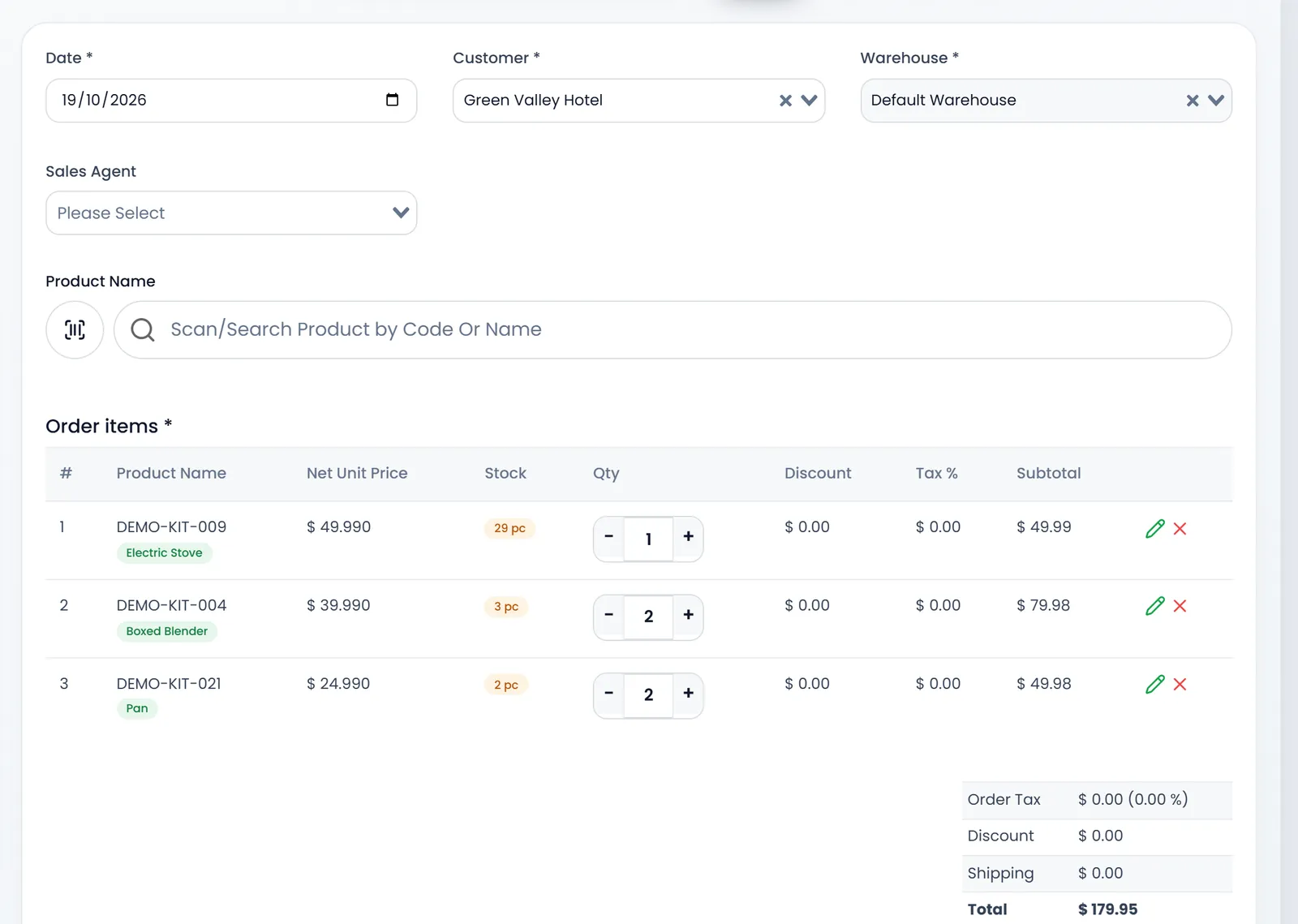1298x924 pixels.
Task: Open the barcode scanner button
Action: click(75, 329)
